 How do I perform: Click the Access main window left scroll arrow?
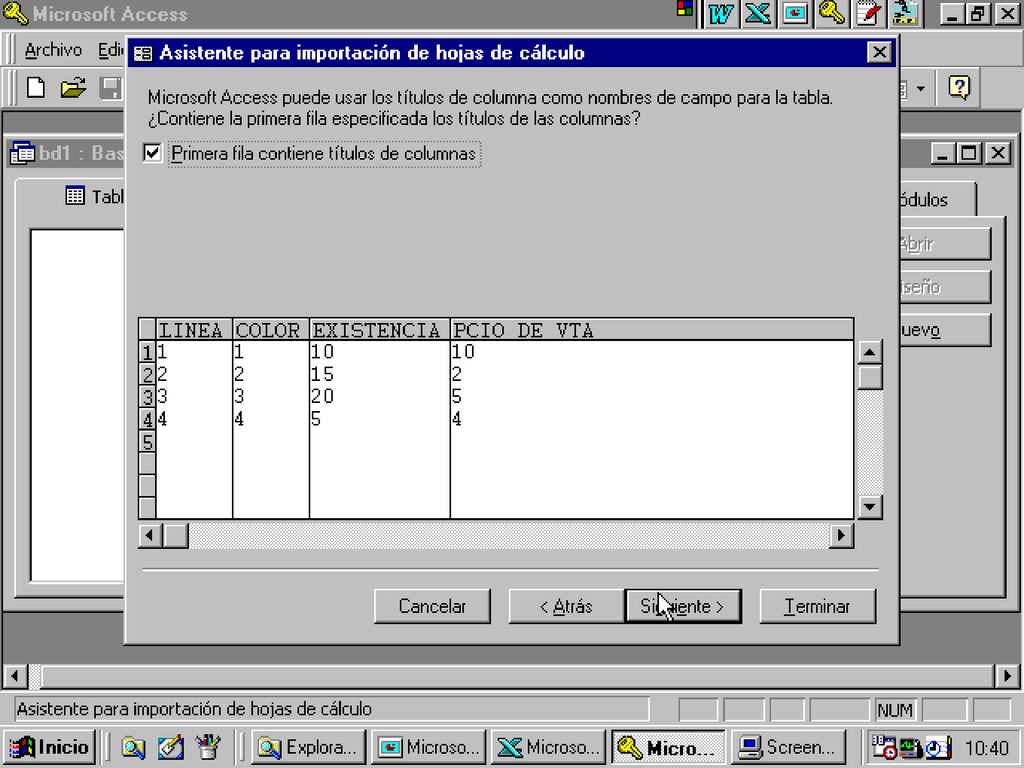[x=15, y=676]
